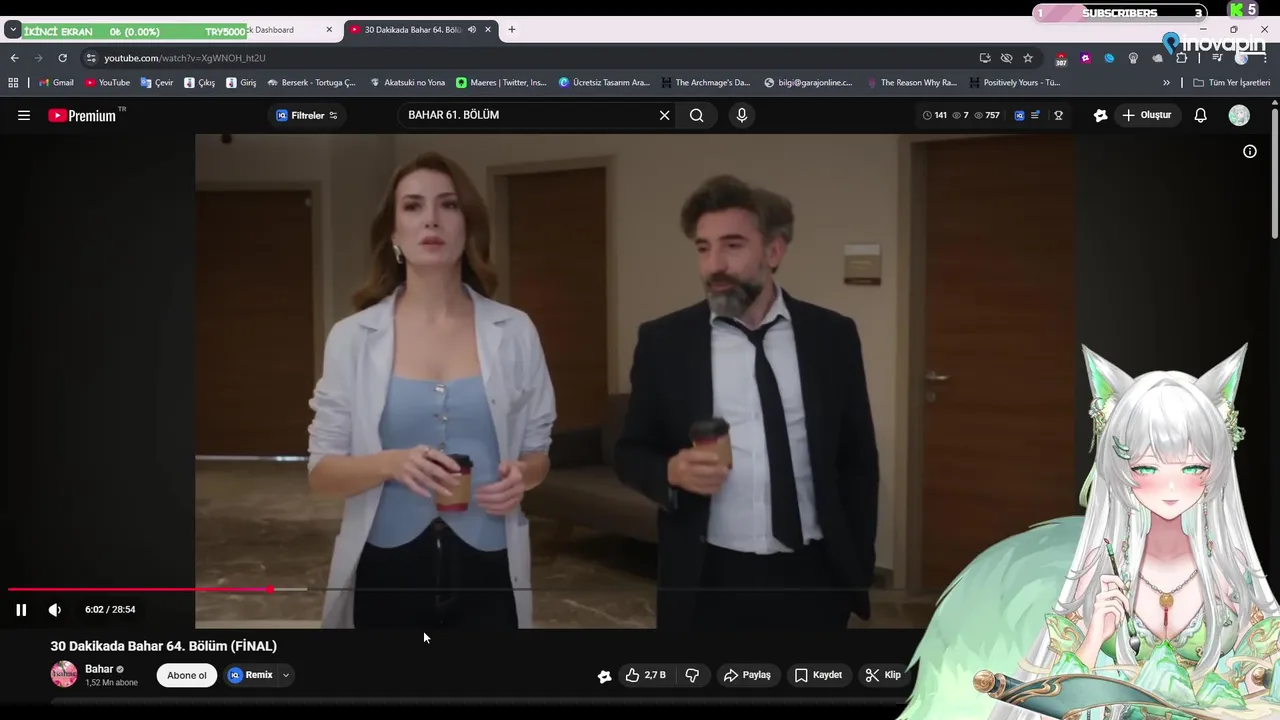Open the Bahar channel name link
This screenshot has width=1280, height=720.
tap(99, 669)
